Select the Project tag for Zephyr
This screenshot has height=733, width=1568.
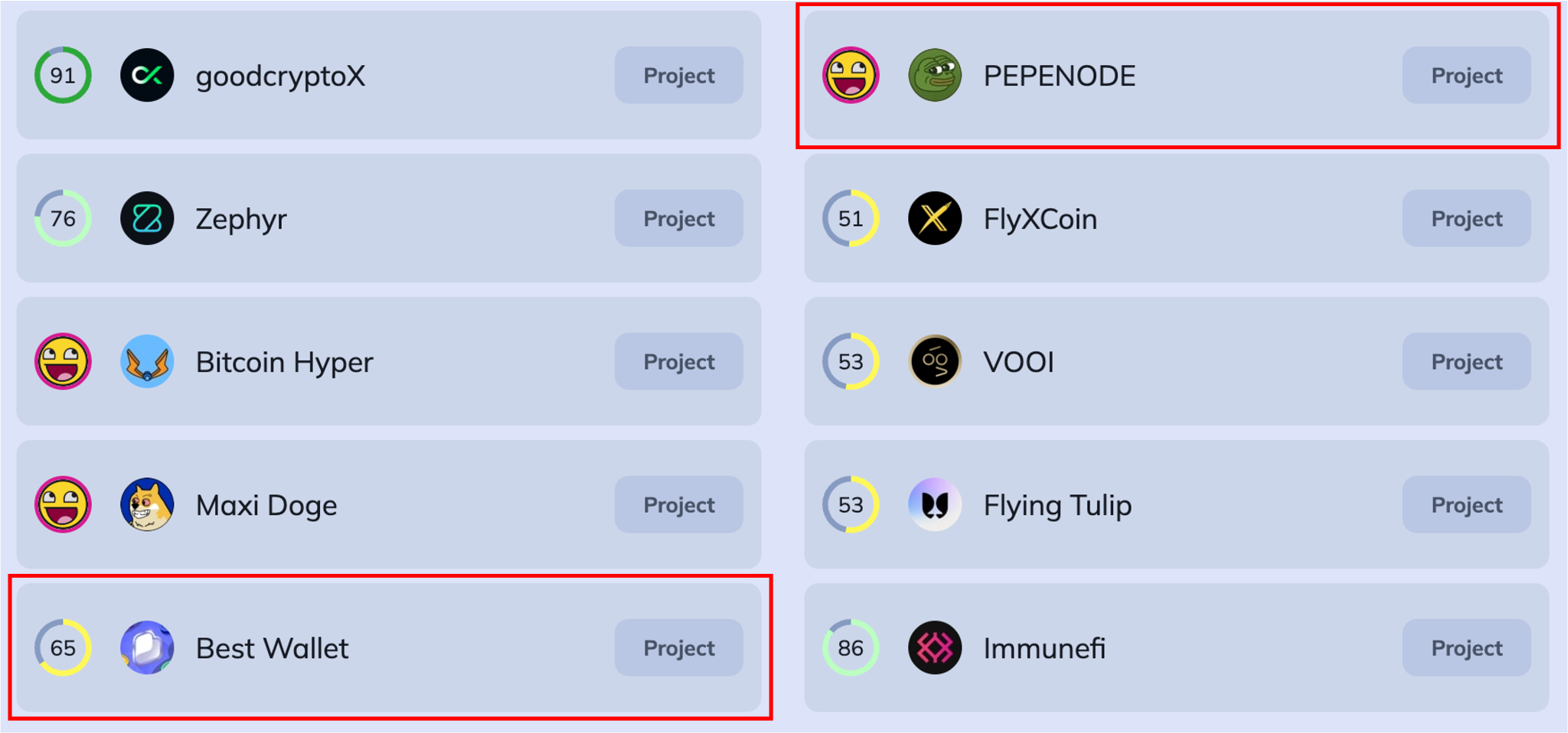(x=678, y=218)
